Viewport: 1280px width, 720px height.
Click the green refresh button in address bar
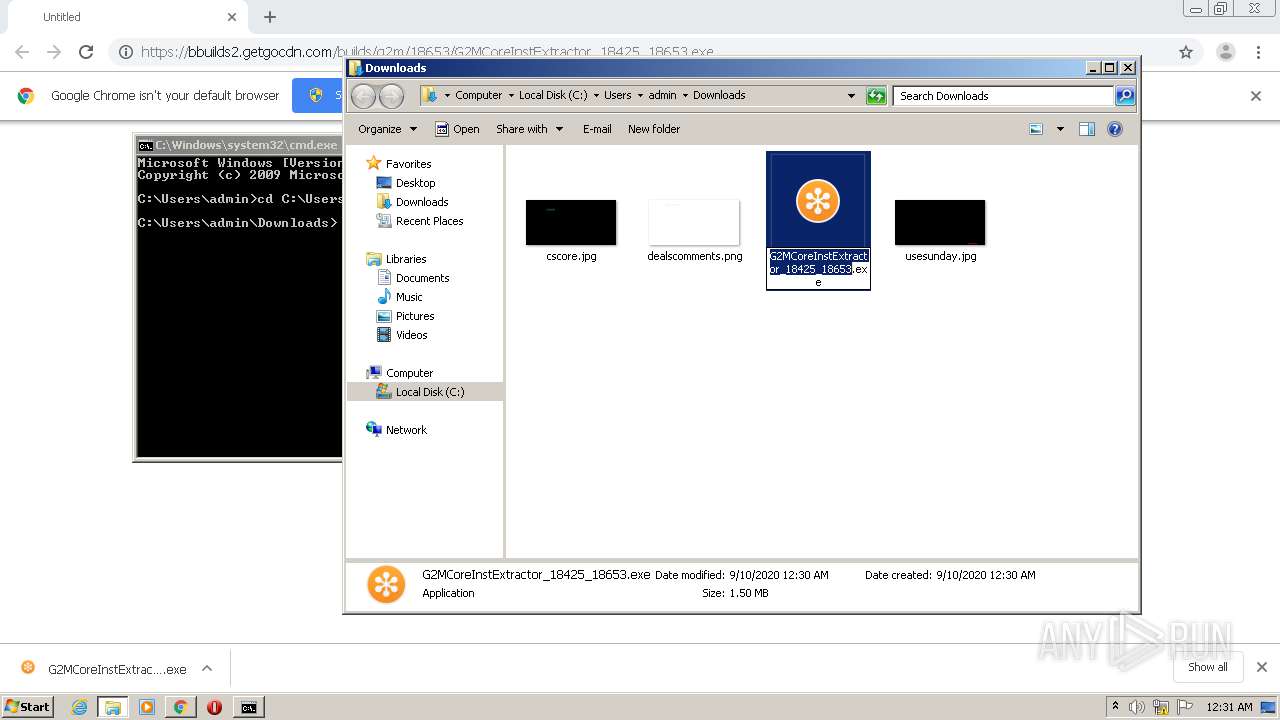876,96
